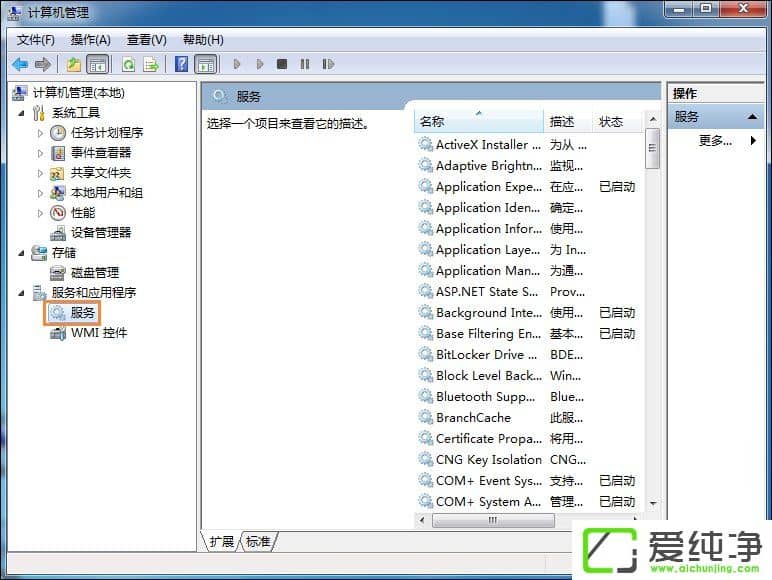Click the Up one level folder icon
Image resolution: width=772 pixels, height=580 pixels.
click(x=73, y=64)
